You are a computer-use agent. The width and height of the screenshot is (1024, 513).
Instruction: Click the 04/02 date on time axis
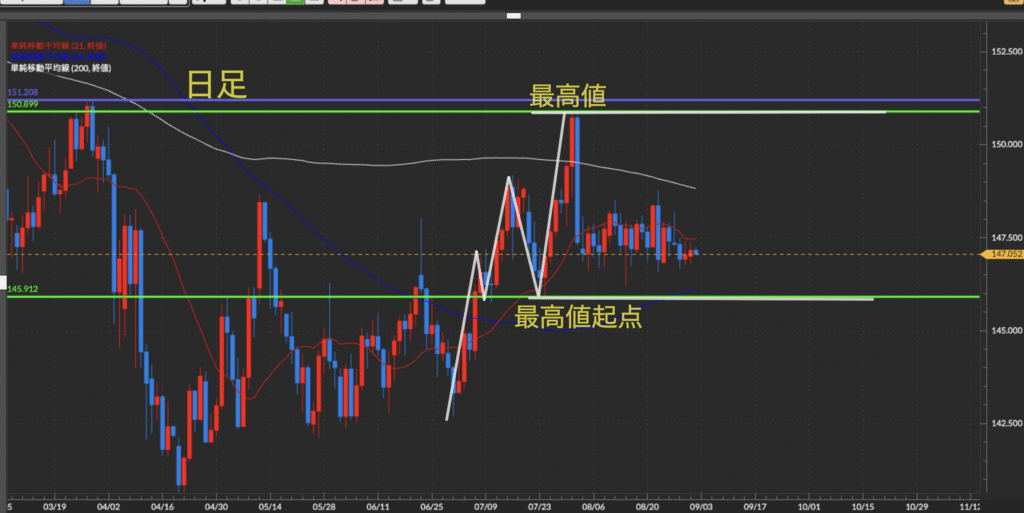tap(108, 506)
